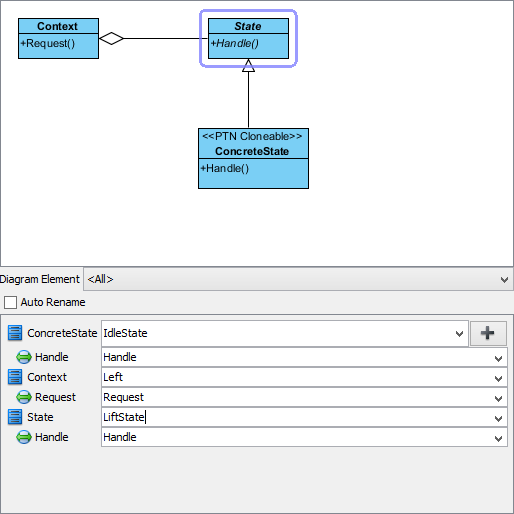Select the ConcreteState class box in diagram
The width and height of the screenshot is (514, 514).
253,158
